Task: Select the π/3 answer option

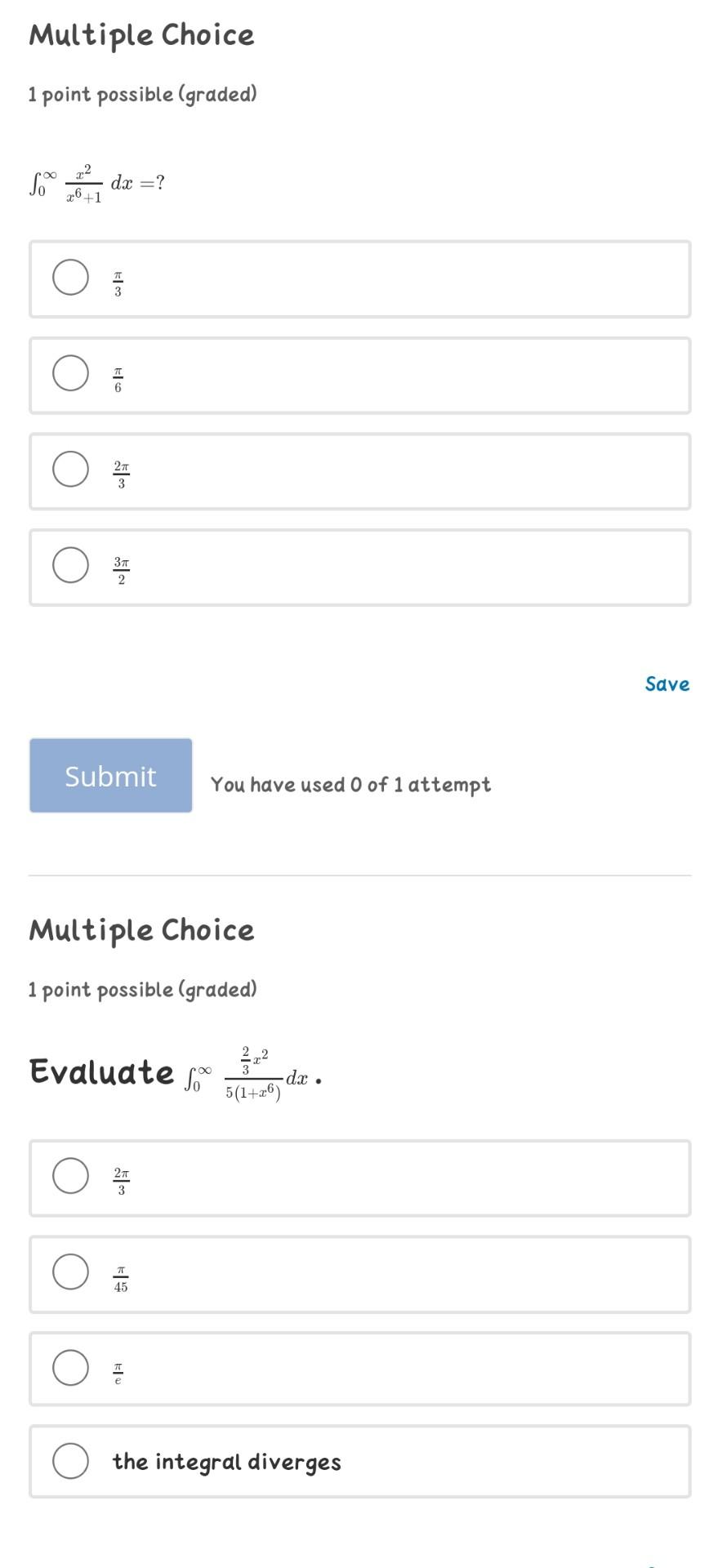Action: [70, 277]
